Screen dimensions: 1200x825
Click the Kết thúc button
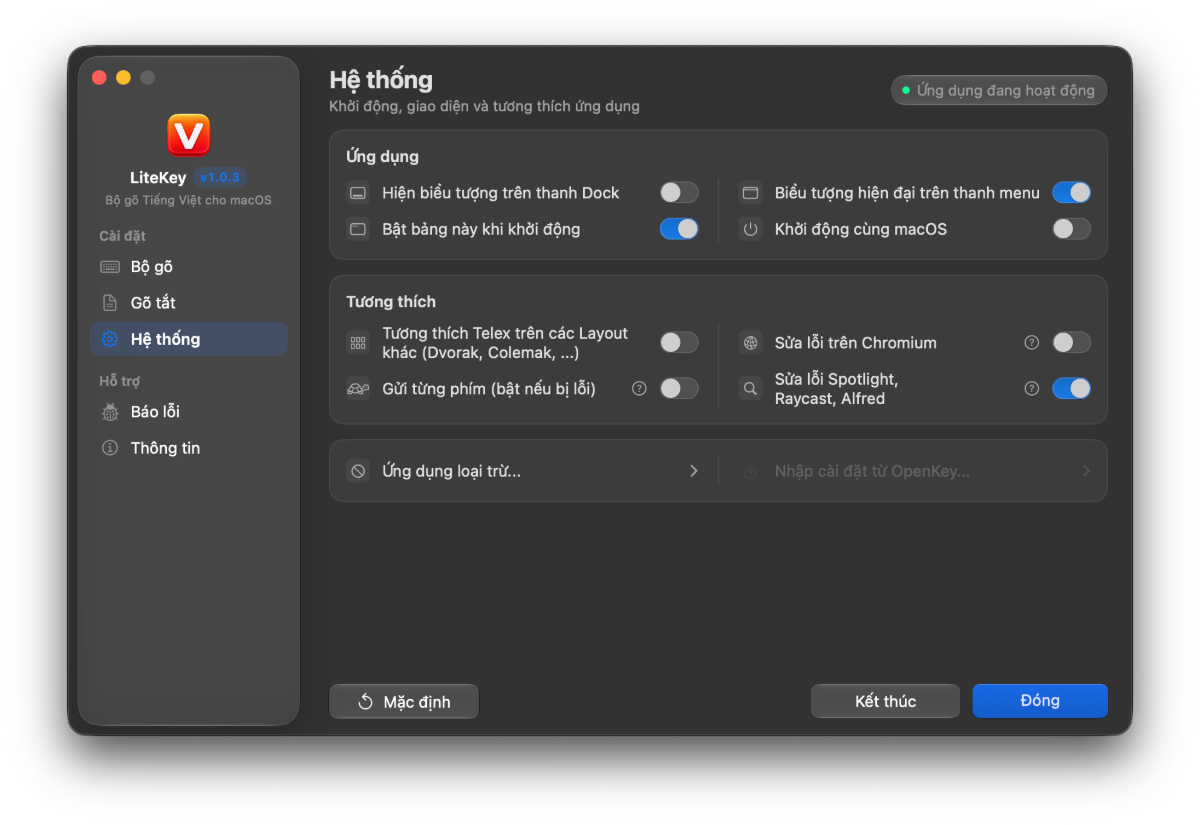885,702
